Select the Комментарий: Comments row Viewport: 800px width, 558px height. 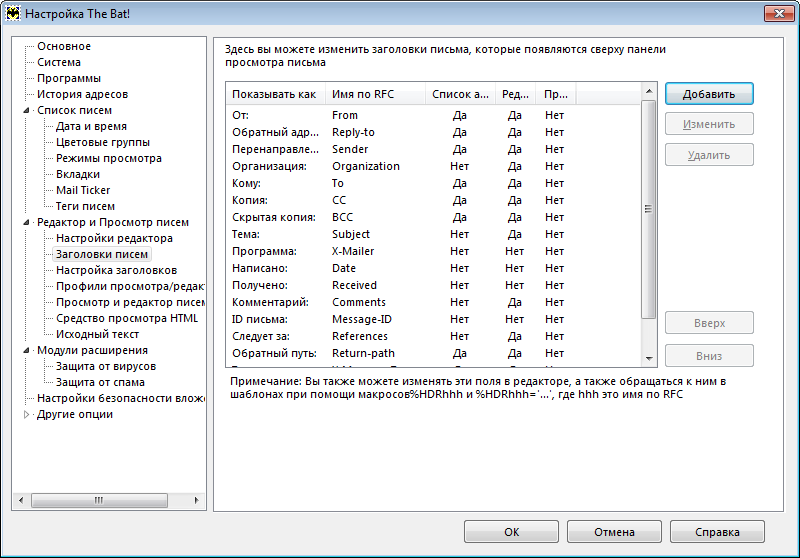[433, 302]
